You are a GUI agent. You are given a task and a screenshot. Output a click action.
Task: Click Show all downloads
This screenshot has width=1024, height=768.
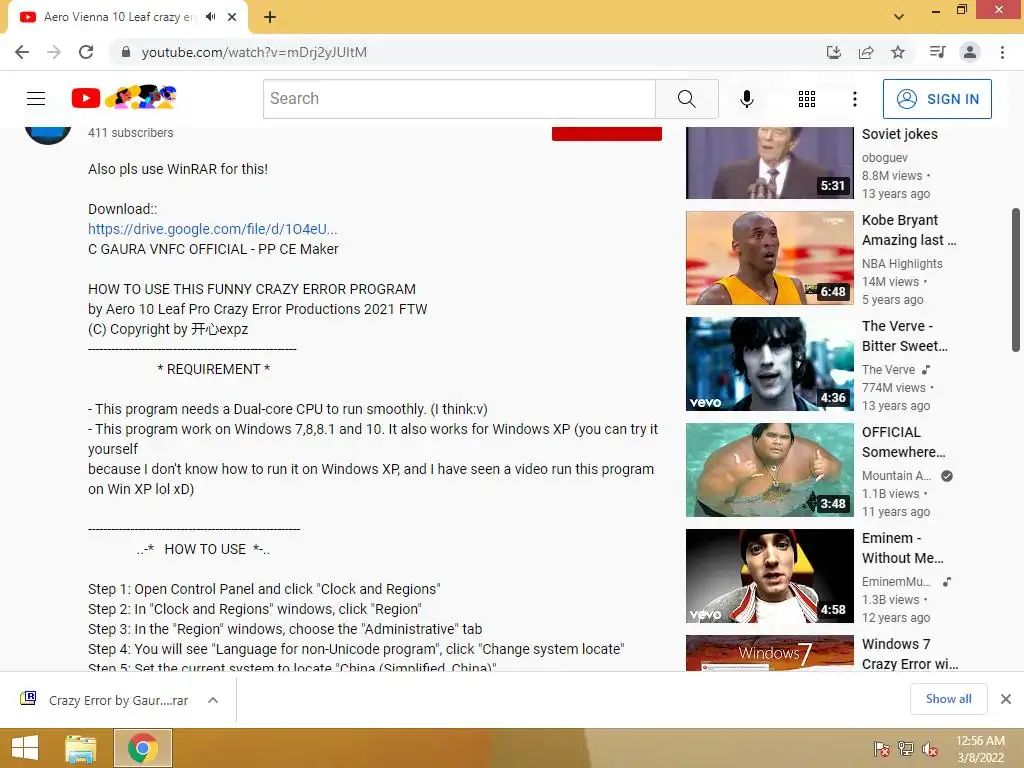[948, 699]
